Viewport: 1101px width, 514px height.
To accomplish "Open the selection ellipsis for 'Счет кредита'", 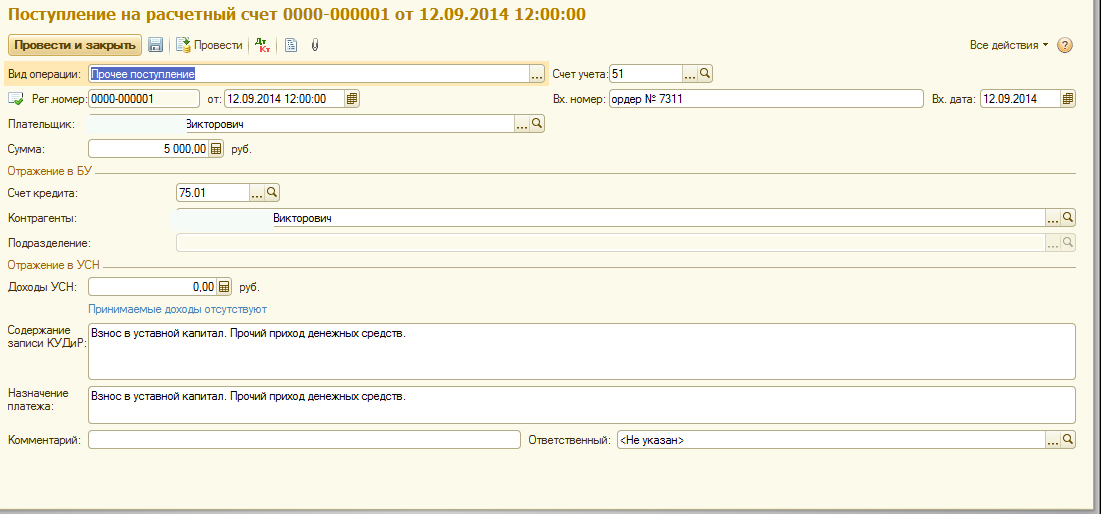I will coord(257,192).
